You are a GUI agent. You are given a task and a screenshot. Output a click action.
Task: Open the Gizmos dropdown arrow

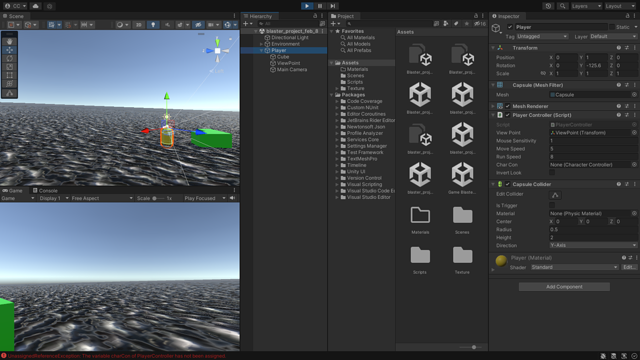point(235,25)
